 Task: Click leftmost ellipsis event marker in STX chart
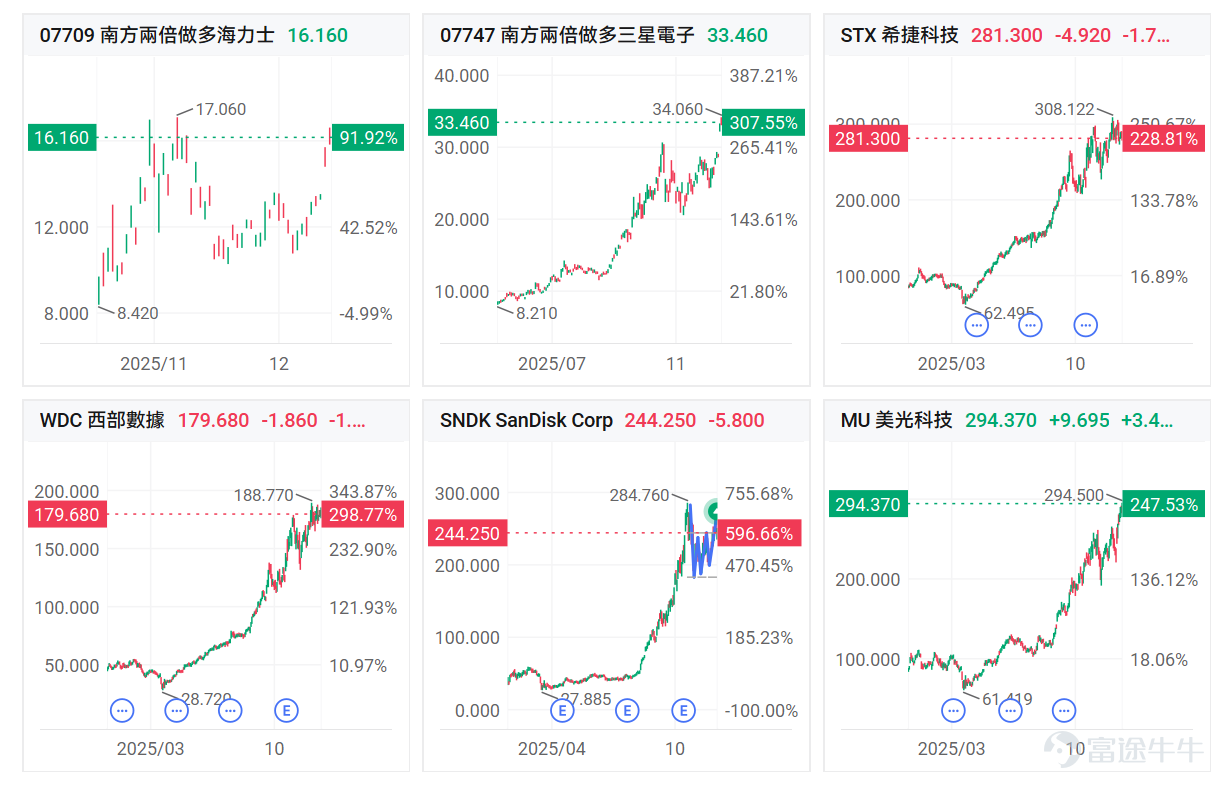pyautogui.click(x=976, y=324)
